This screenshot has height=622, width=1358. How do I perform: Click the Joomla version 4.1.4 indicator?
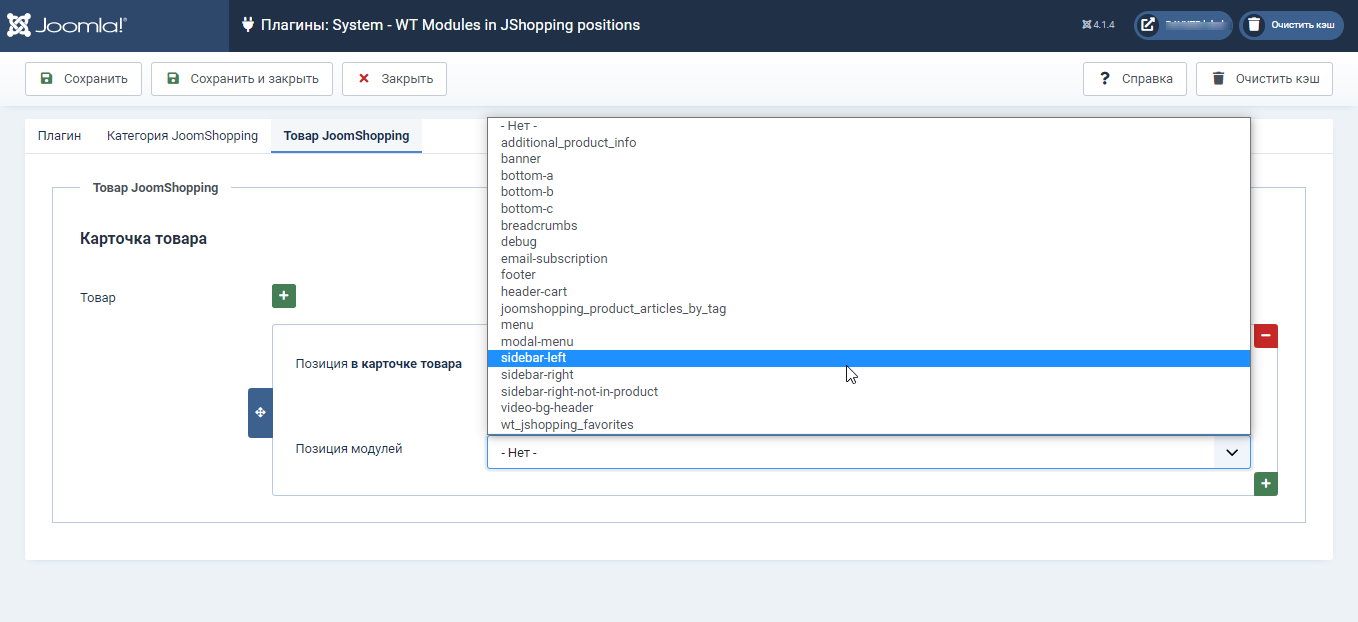tap(1098, 25)
